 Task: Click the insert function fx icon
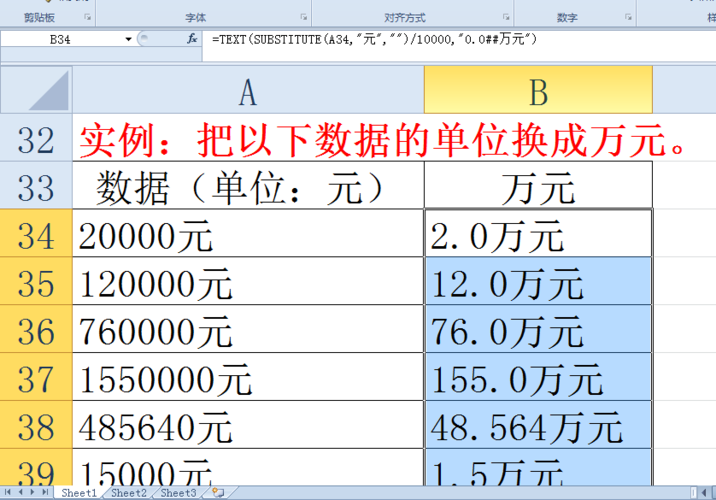[x=192, y=39]
